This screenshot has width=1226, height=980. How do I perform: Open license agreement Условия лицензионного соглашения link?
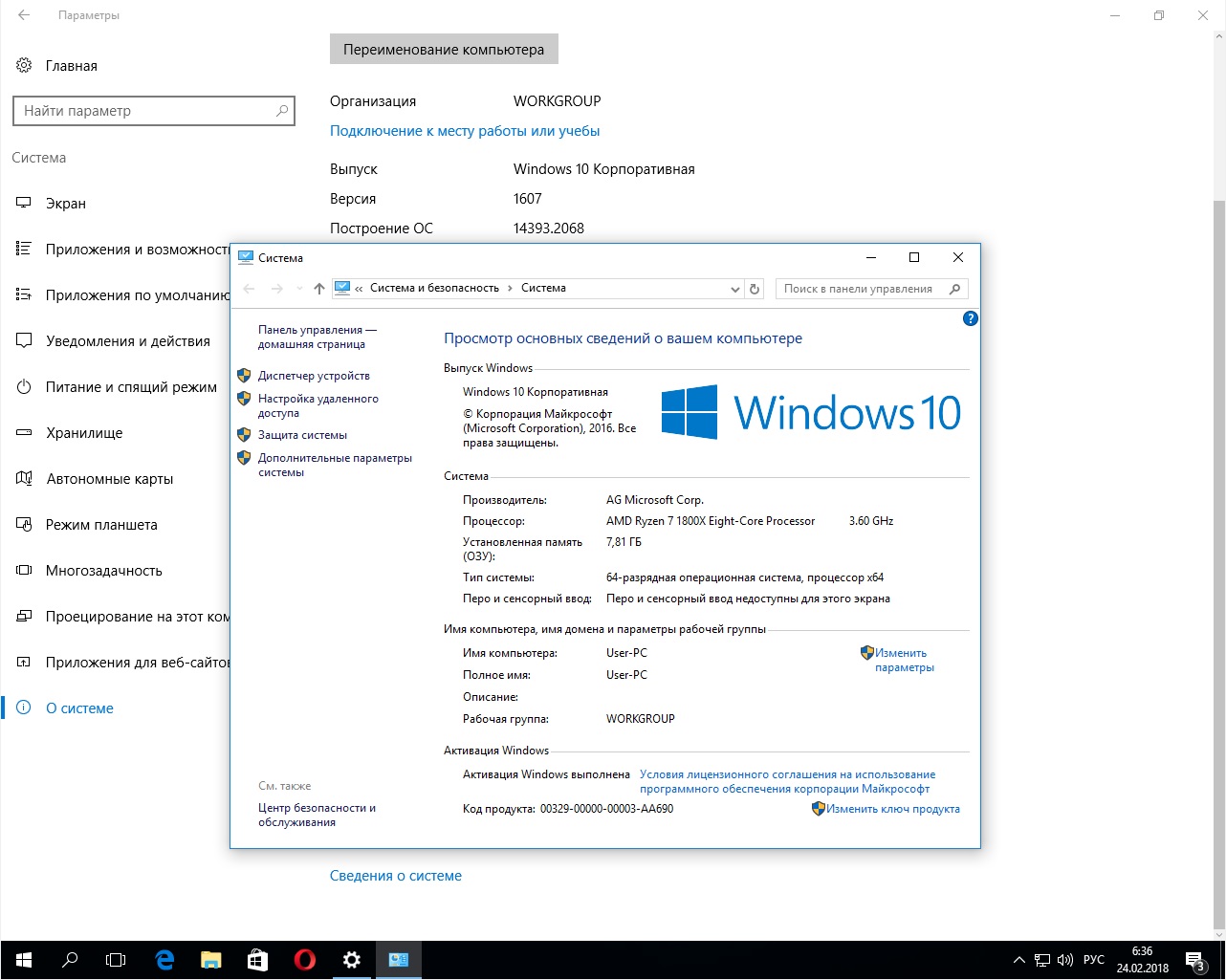(787, 781)
